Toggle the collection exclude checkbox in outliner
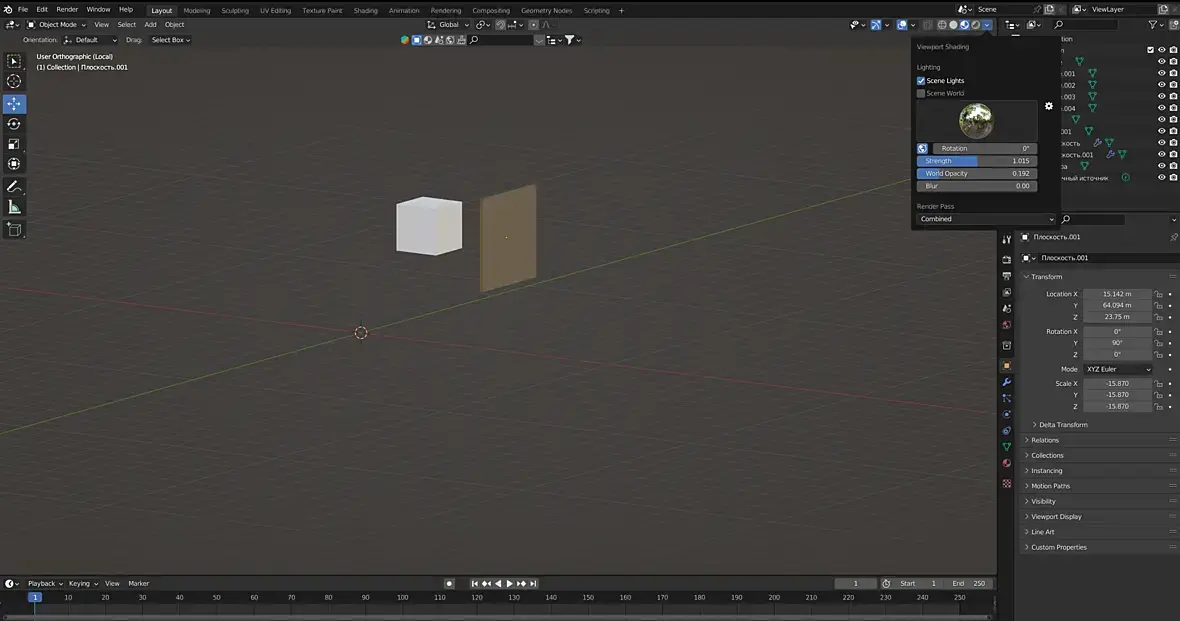The width and height of the screenshot is (1180, 621). (x=1150, y=50)
